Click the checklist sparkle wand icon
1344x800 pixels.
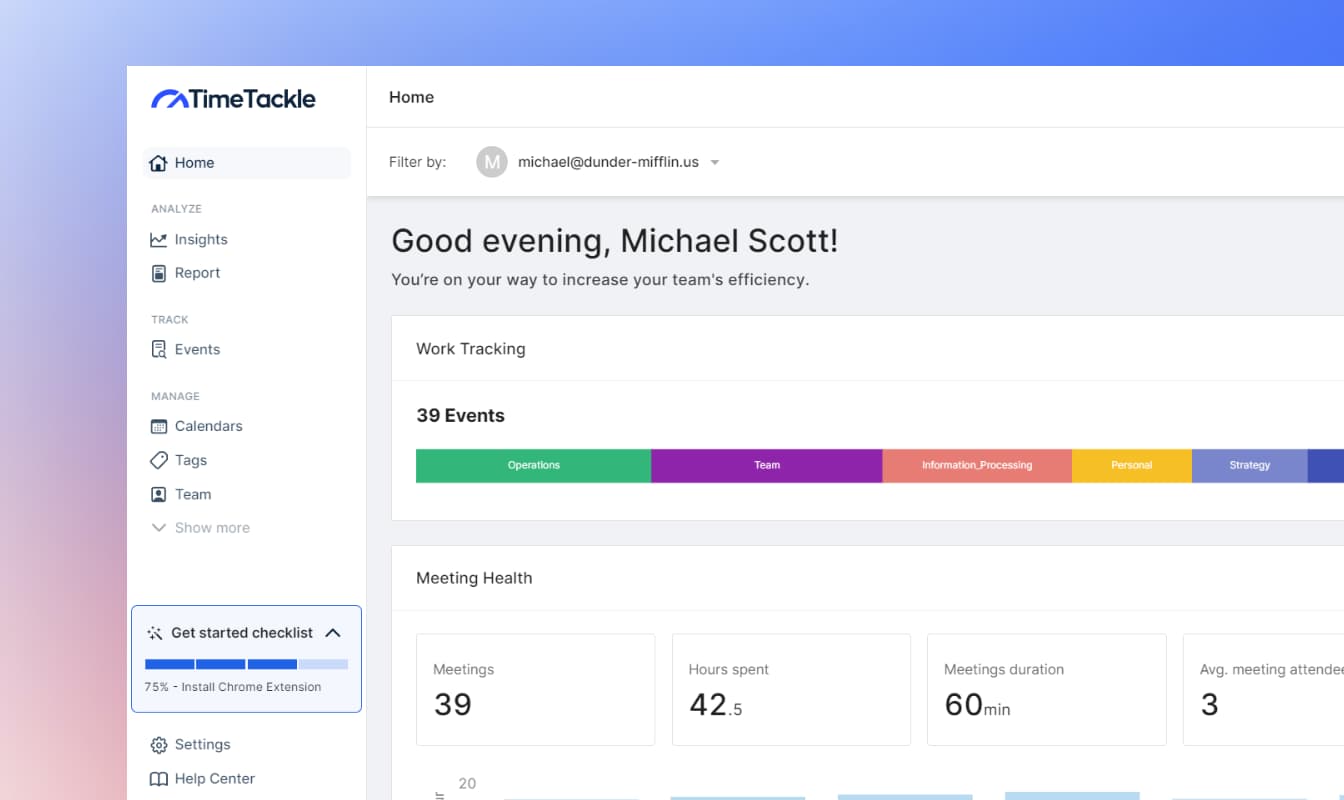(154, 633)
